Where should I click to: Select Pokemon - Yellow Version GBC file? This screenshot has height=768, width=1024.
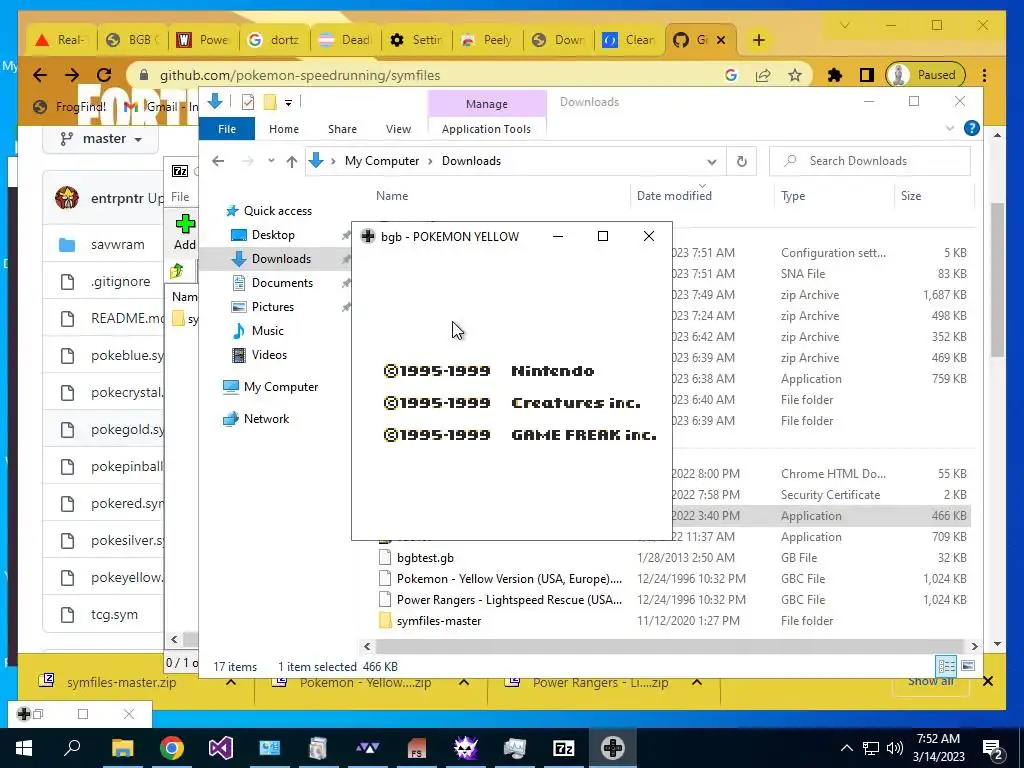[509, 579]
